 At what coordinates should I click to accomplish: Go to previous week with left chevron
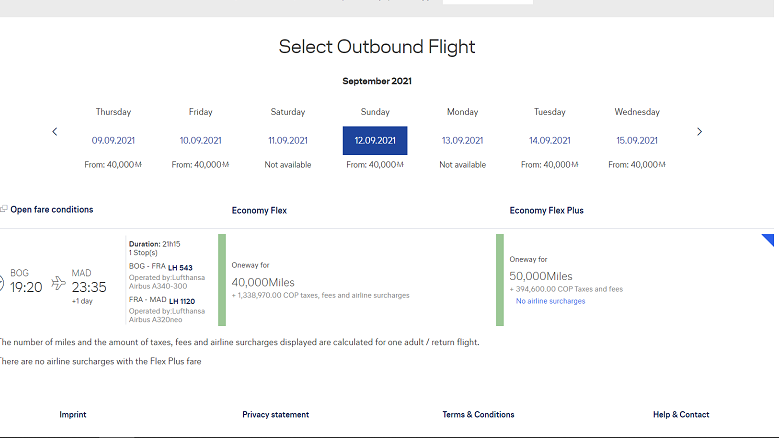55,132
